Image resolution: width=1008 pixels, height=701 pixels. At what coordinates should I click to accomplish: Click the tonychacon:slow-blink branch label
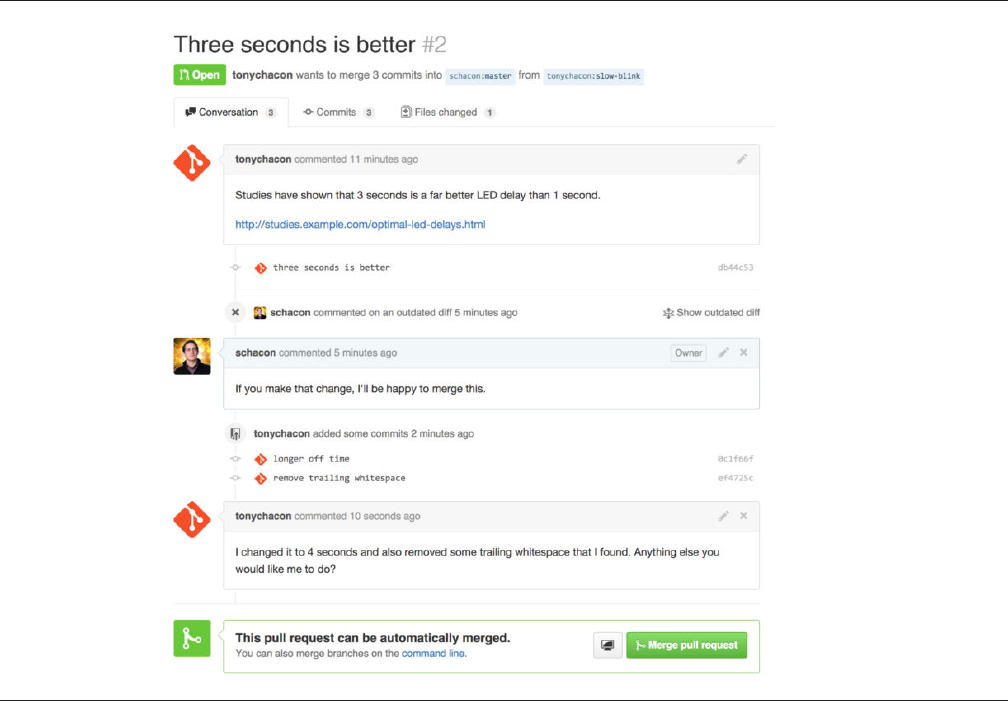coord(593,76)
